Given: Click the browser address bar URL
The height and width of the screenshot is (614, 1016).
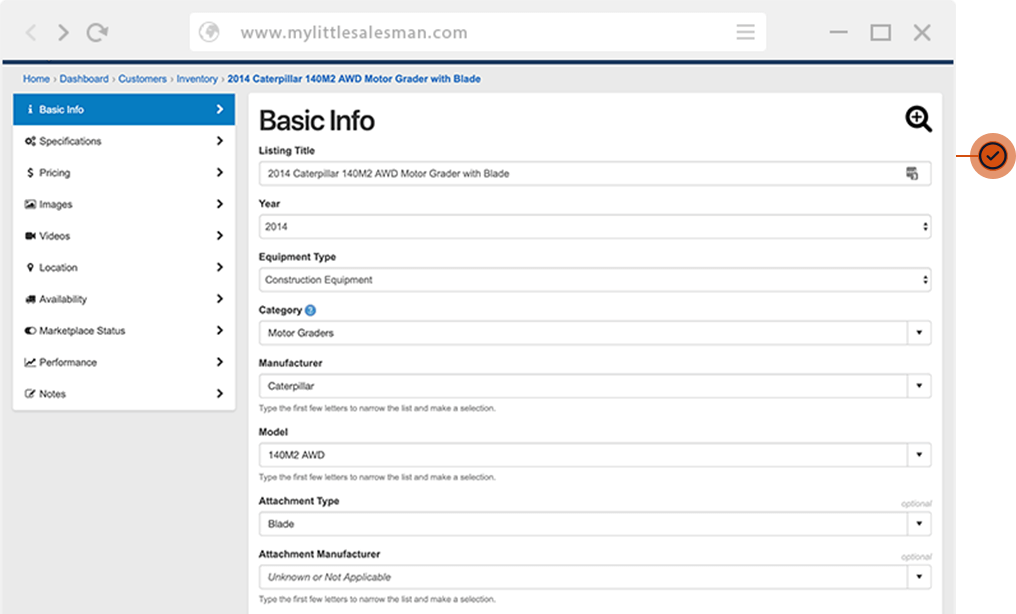Looking at the screenshot, I should (354, 32).
